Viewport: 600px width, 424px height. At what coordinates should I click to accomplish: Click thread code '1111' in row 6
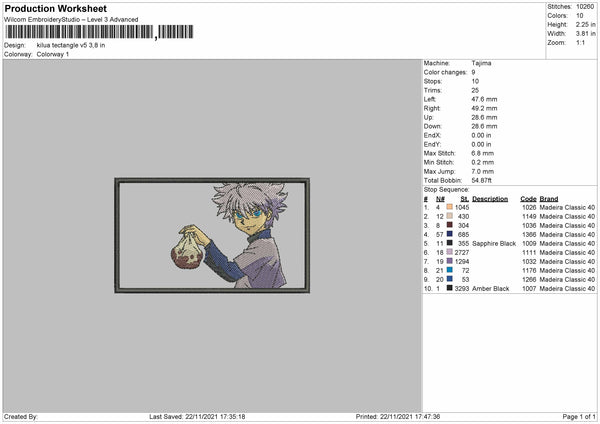tap(529, 252)
